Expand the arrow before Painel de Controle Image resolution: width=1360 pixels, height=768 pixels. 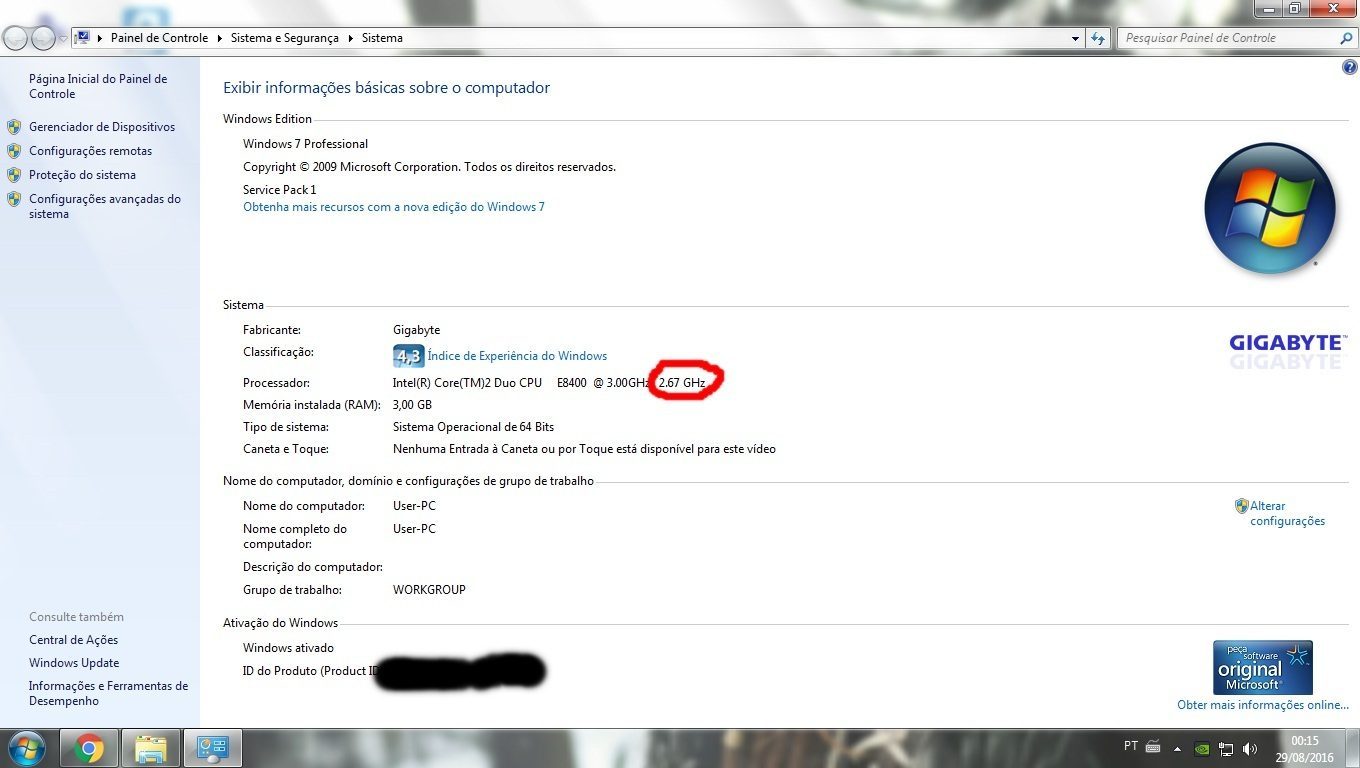point(100,38)
